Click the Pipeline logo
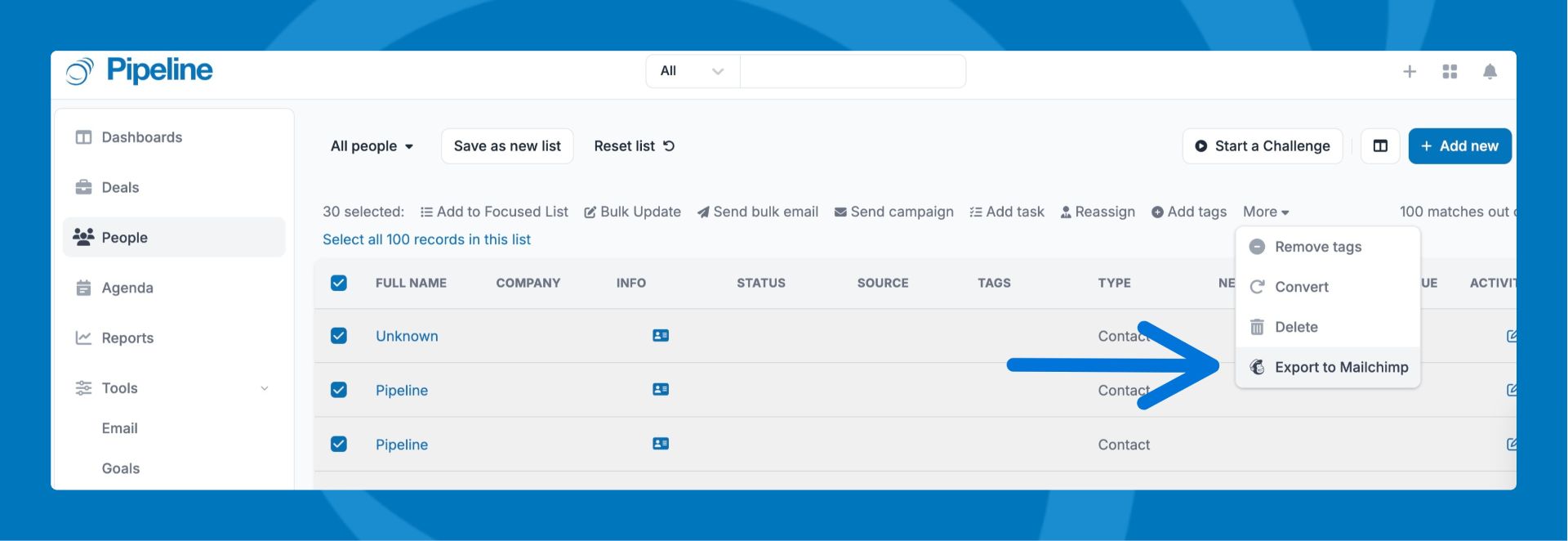The image size is (1568, 541). point(140,71)
